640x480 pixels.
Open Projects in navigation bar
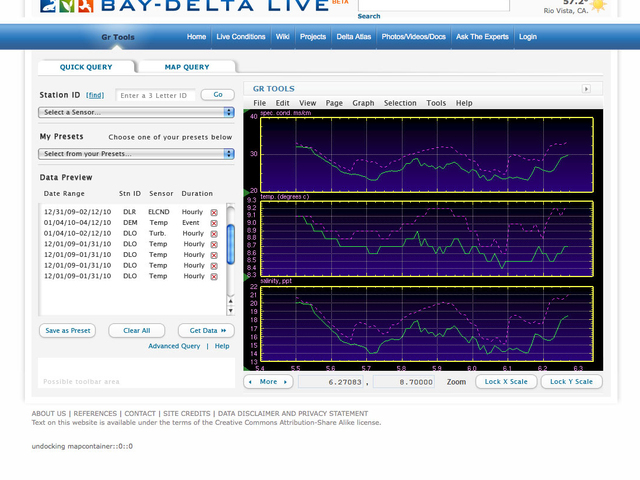(313, 37)
